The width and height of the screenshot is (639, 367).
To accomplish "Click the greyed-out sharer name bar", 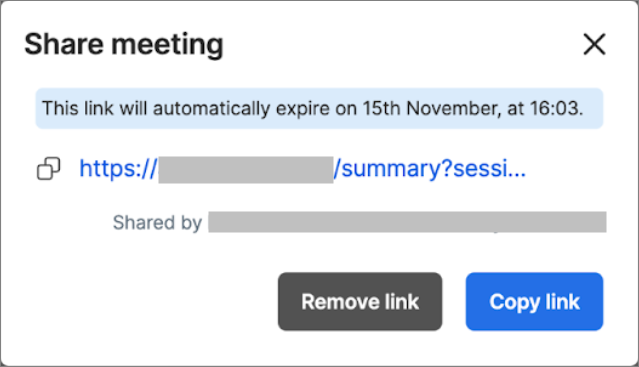I will pos(407,222).
